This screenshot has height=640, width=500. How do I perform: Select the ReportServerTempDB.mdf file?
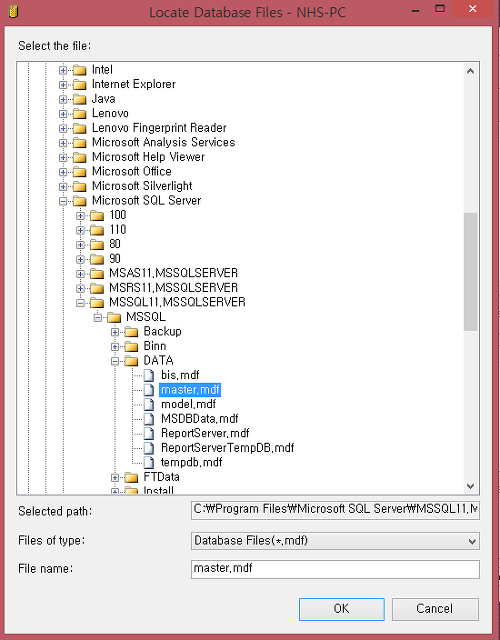tap(227, 448)
